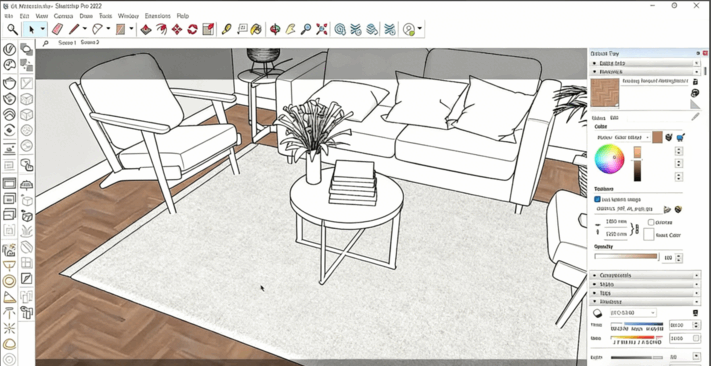
Task: Click the shadow Time slider
Action: [636, 325]
